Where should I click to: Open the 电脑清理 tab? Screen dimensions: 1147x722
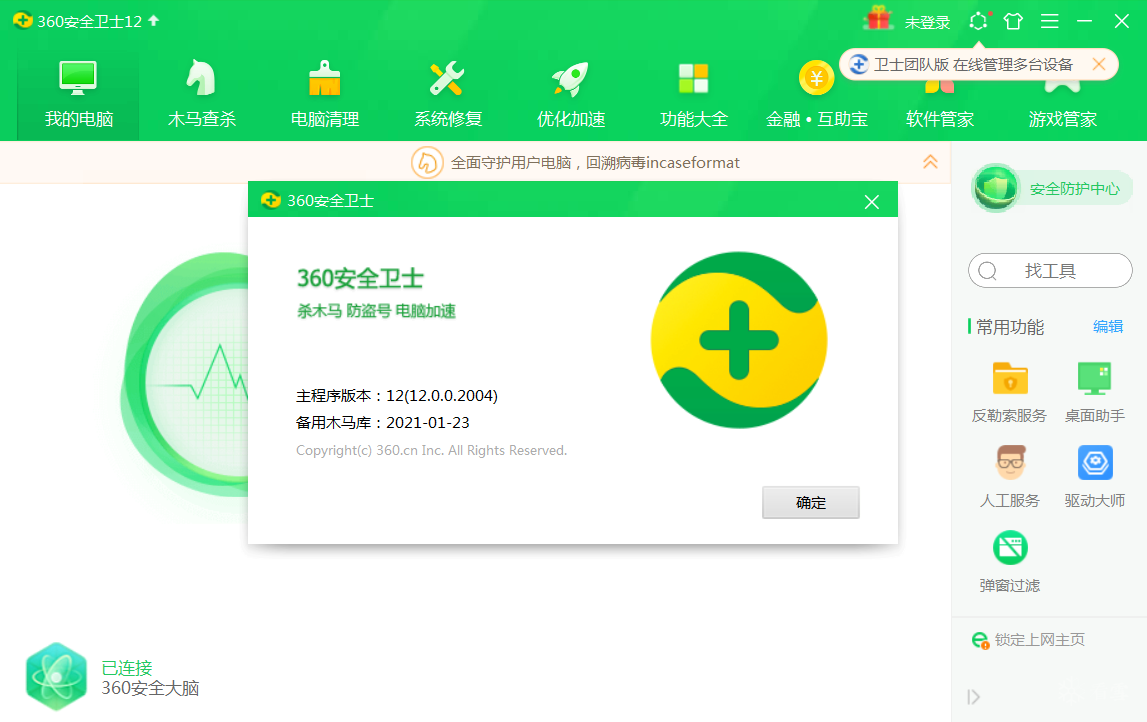click(x=324, y=94)
